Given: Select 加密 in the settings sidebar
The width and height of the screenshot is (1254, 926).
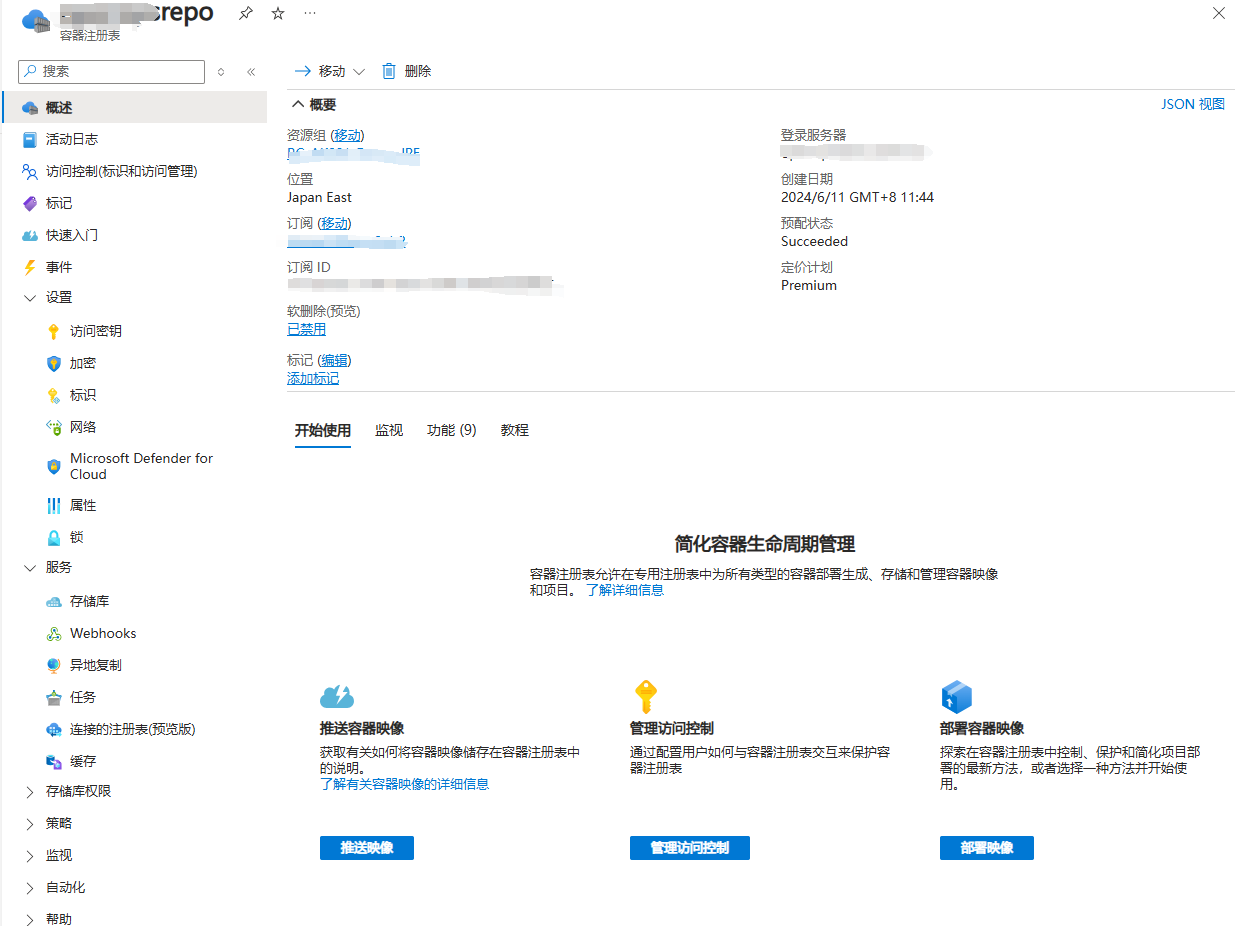Looking at the screenshot, I should coord(81,363).
